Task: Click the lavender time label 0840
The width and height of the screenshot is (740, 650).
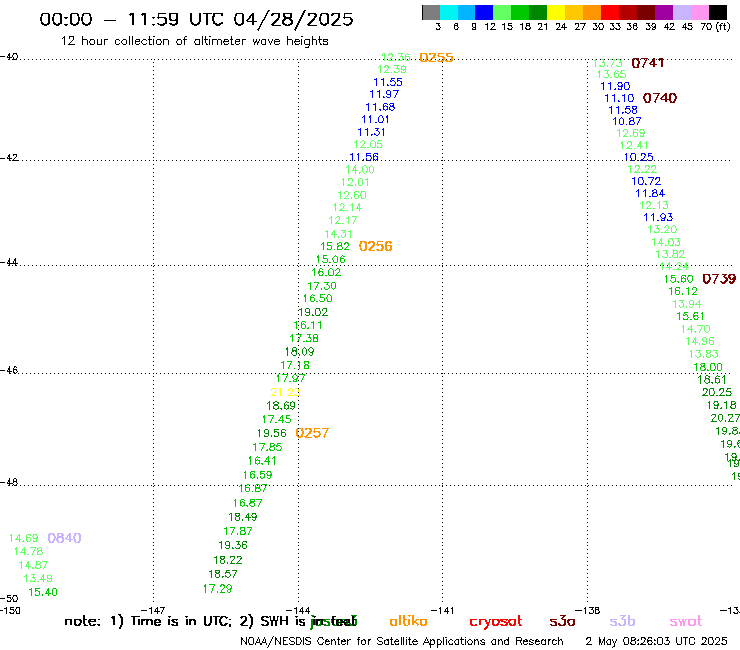Action: (65, 538)
